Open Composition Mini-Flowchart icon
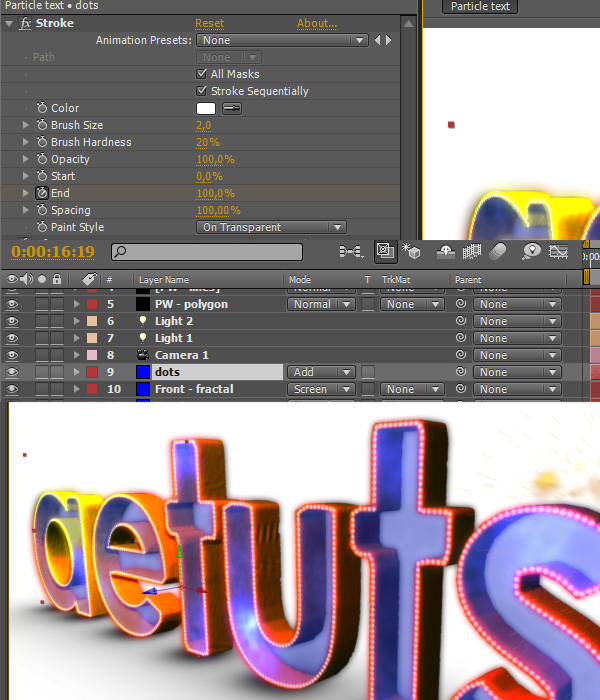 pyautogui.click(x=351, y=252)
